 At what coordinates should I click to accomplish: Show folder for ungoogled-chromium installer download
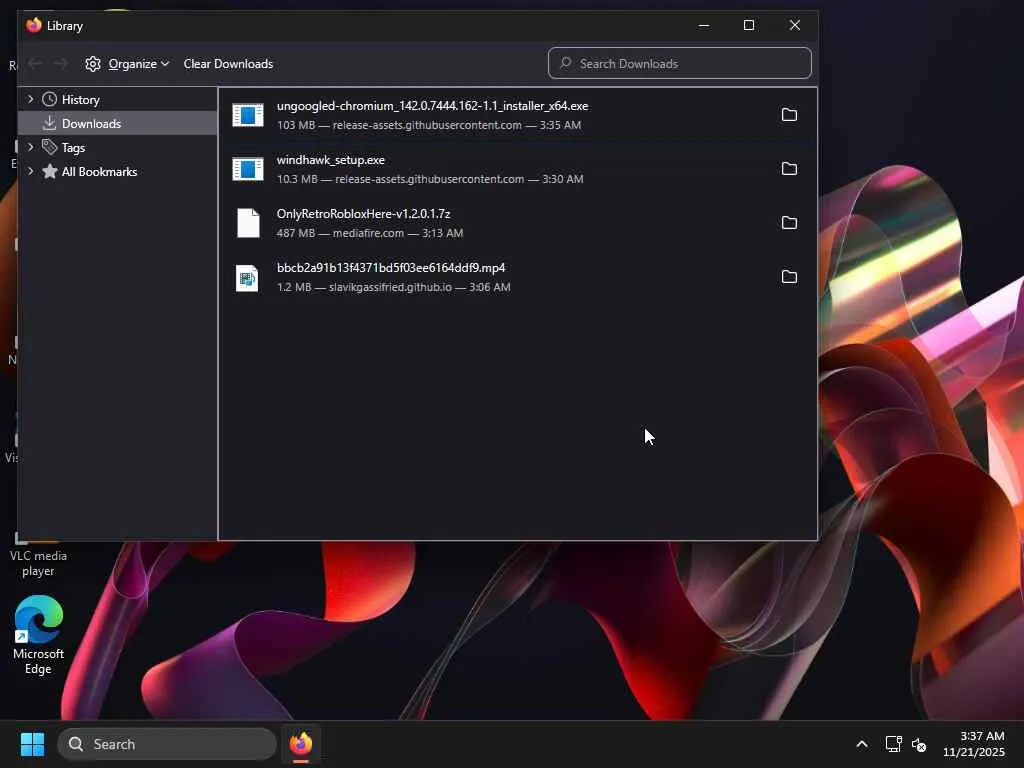coord(789,115)
